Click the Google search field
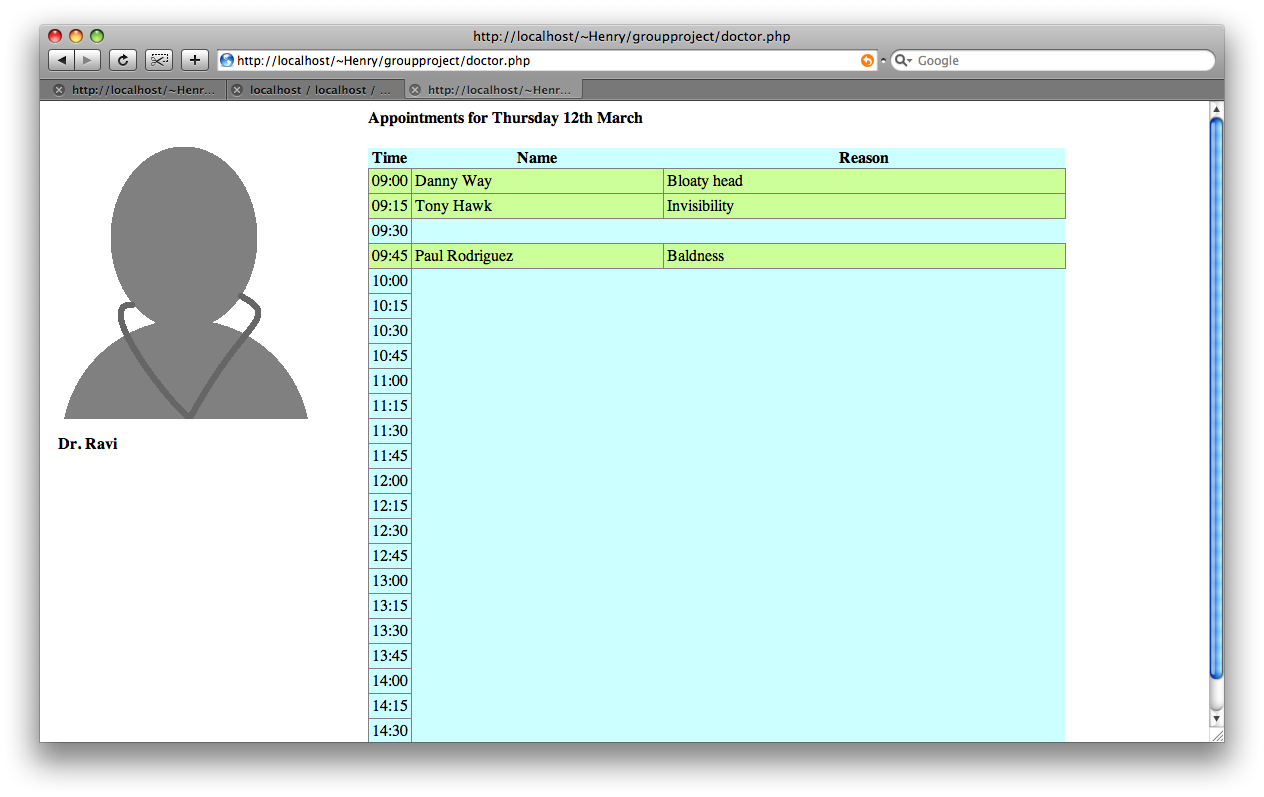The image size is (1264, 797). point(1050,60)
